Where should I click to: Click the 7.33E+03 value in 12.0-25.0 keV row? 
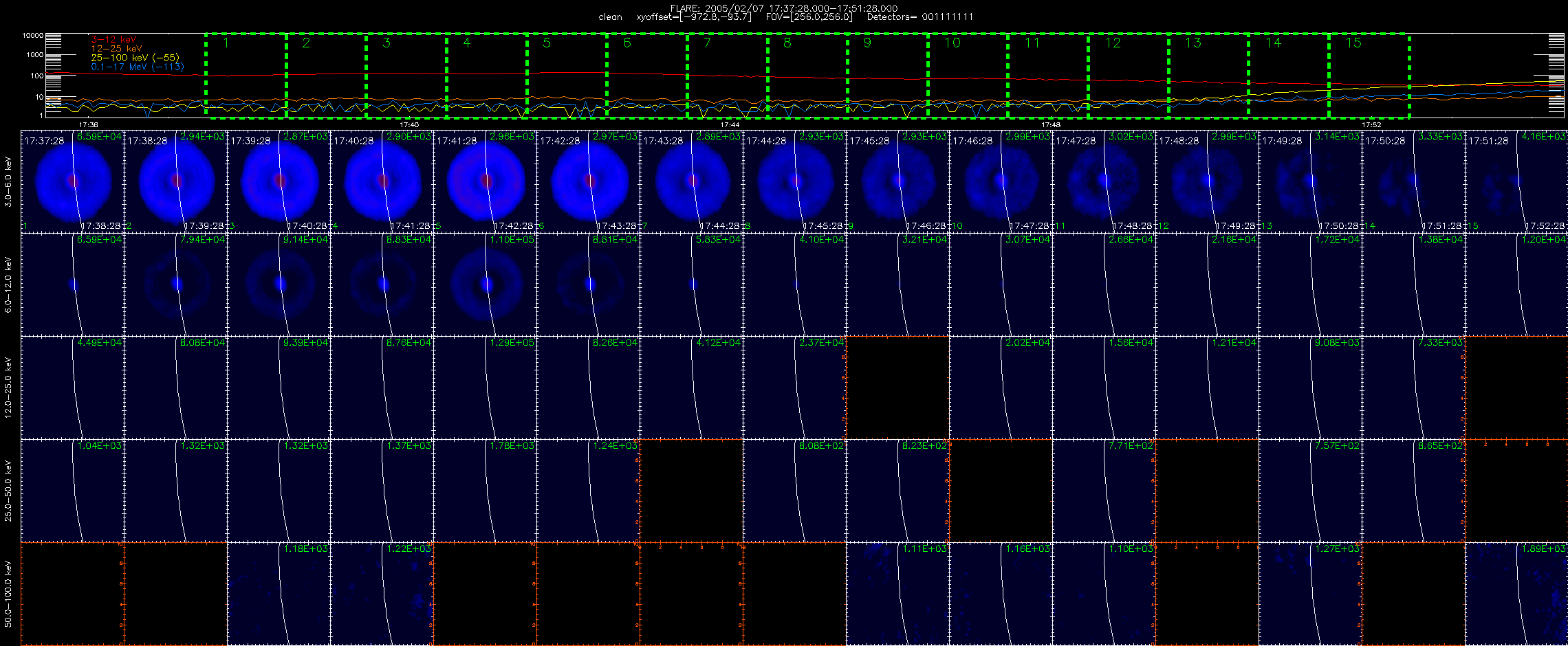coord(1440,343)
